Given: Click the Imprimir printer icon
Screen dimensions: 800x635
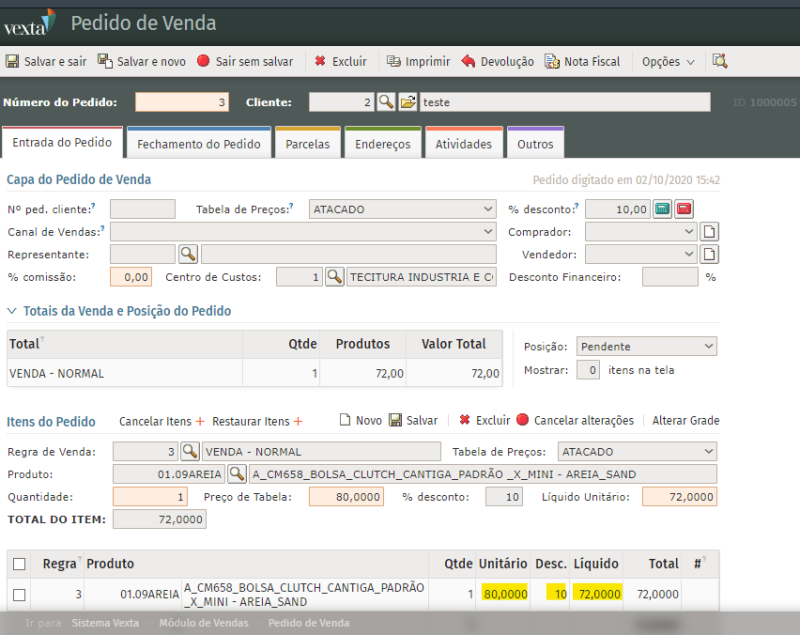Looking at the screenshot, I should pyautogui.click(x=394, y=61).
